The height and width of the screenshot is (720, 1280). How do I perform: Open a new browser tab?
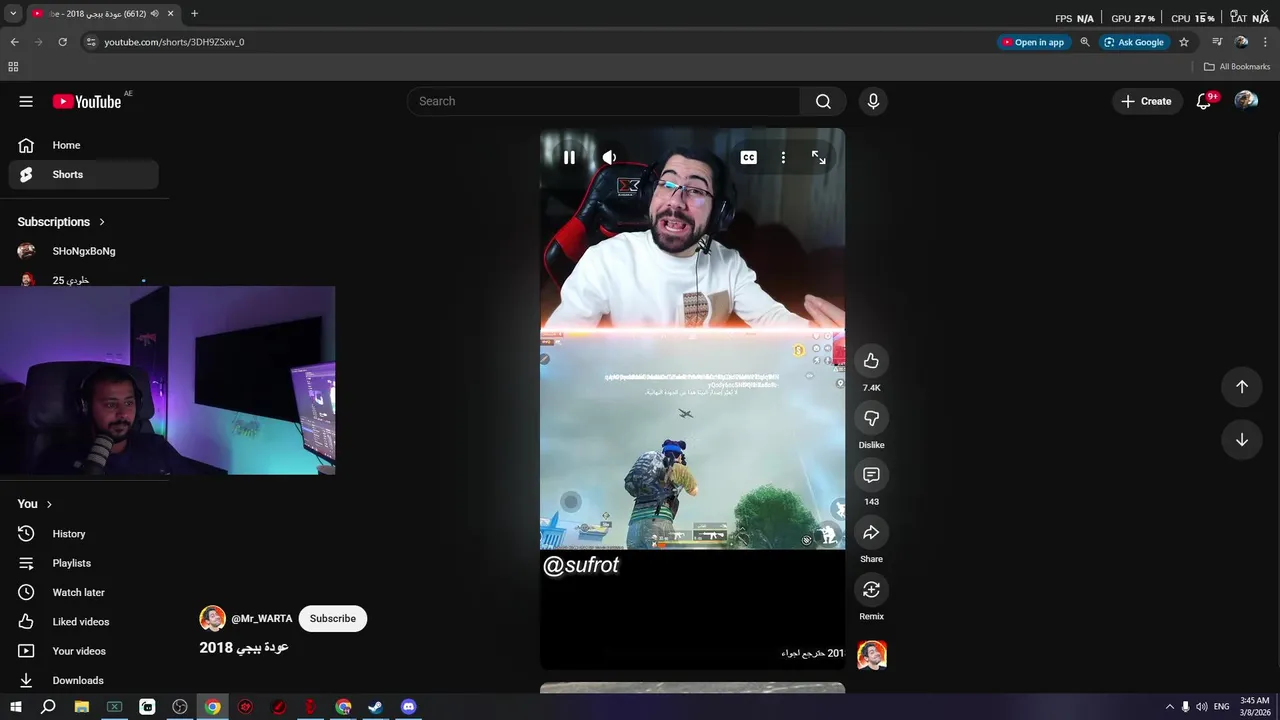[x=194, y=14]
